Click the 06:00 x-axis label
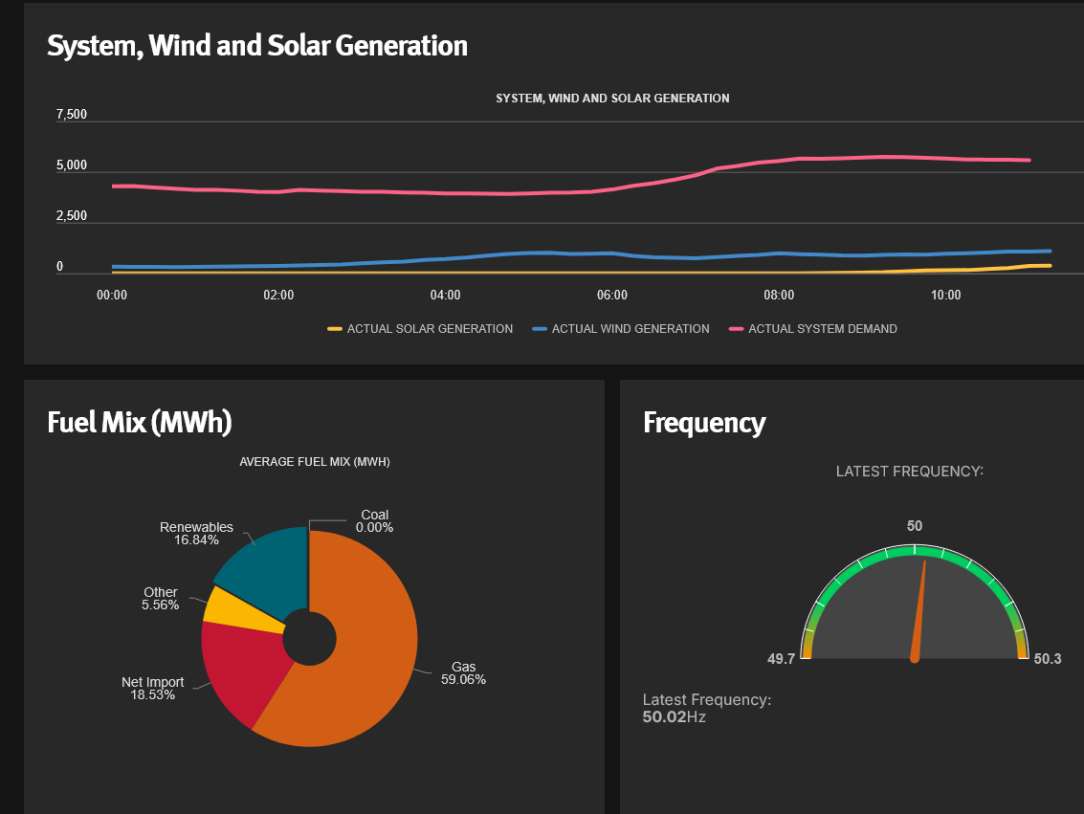1084x814 pixels. point(612,295)
